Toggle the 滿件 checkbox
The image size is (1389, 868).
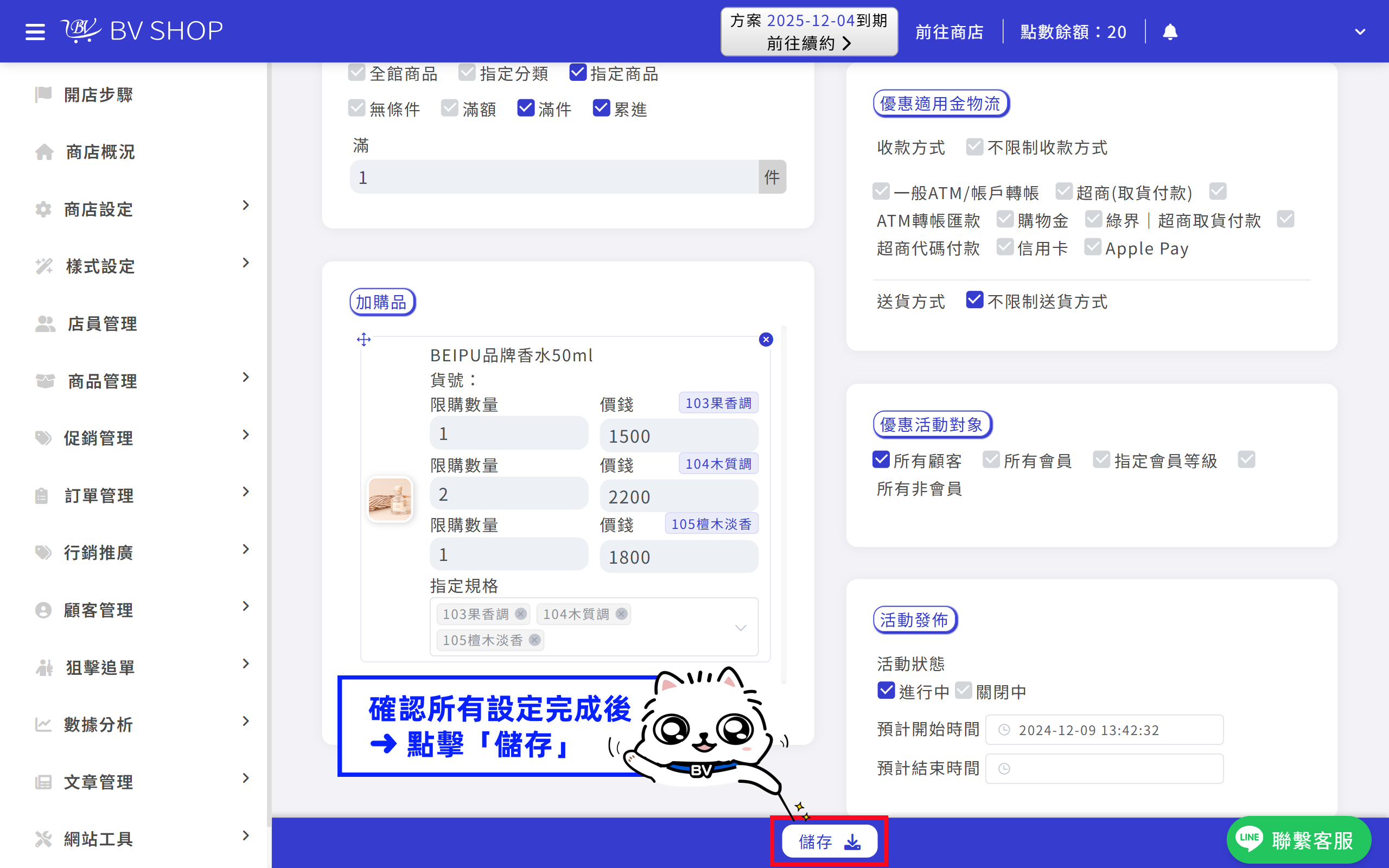[526, 108]
